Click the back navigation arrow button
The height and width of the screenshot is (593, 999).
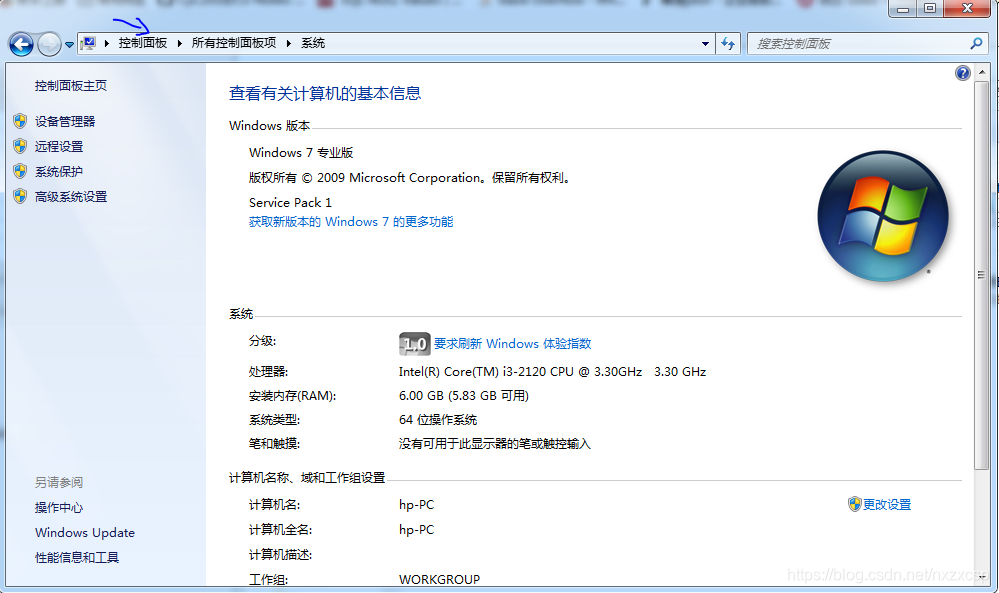coord(20,44)
